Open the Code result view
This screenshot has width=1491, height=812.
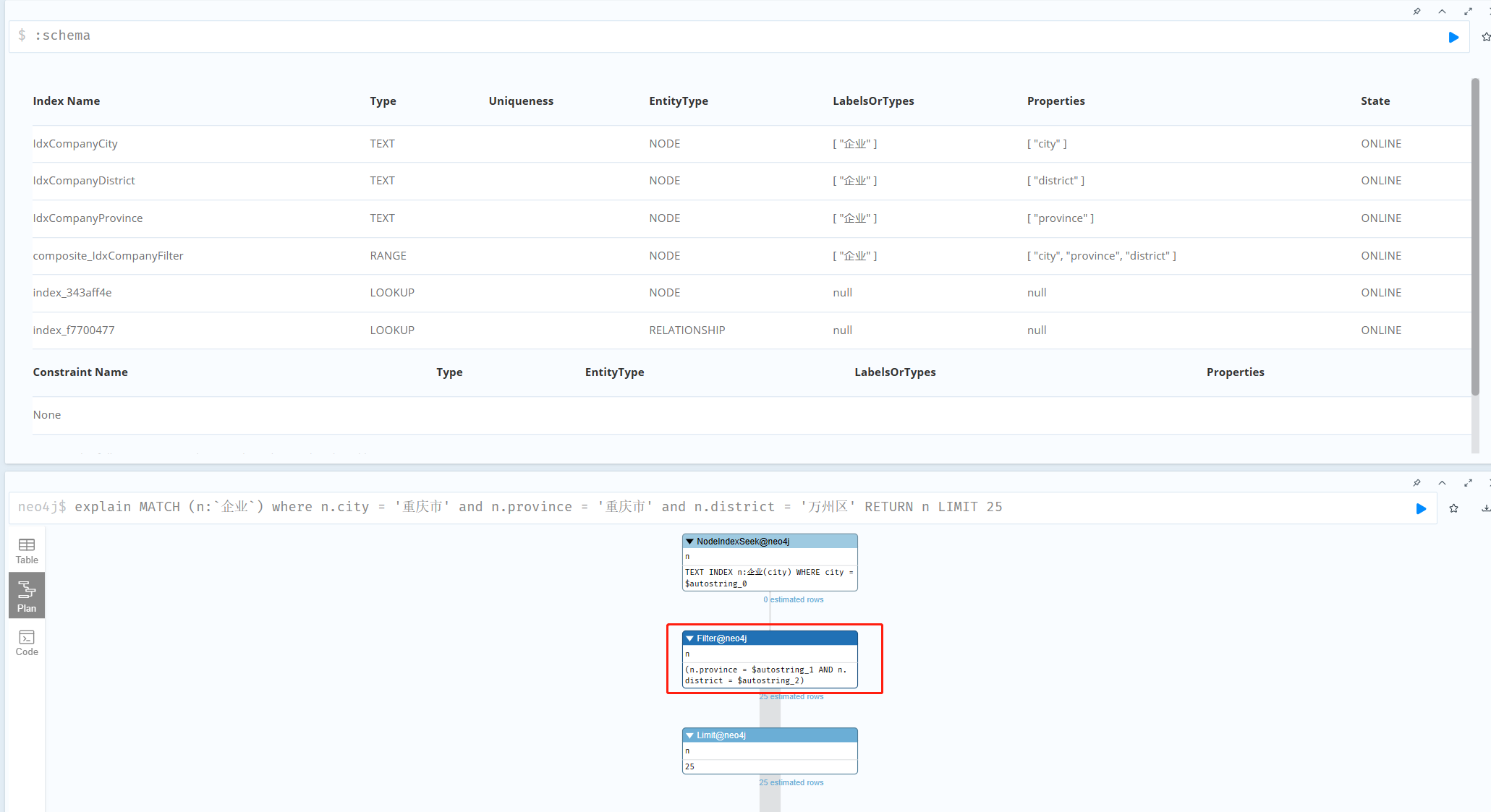[x=27, y=642]
